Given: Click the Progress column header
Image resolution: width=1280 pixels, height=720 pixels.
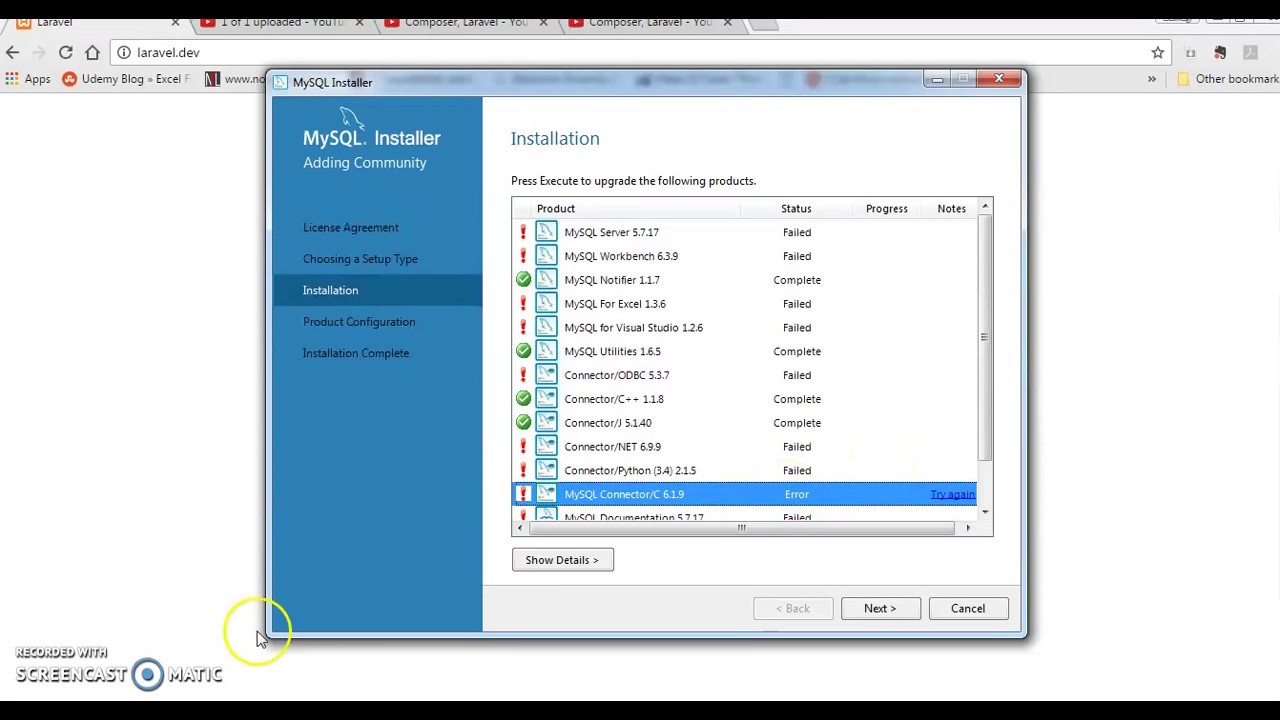Looking at the screenshot, I should [x=887, y=209].
